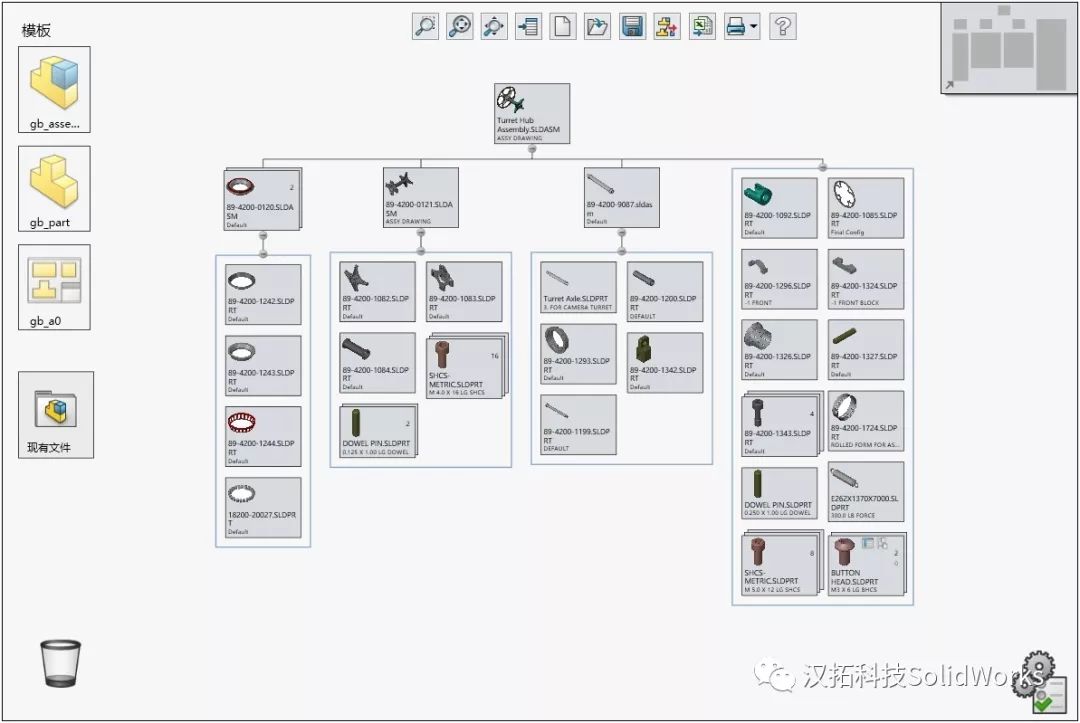Select the teal 89-4200-1092.SLDPRT node
This screenshot has width=1080, height=723.
pos(780,209)
